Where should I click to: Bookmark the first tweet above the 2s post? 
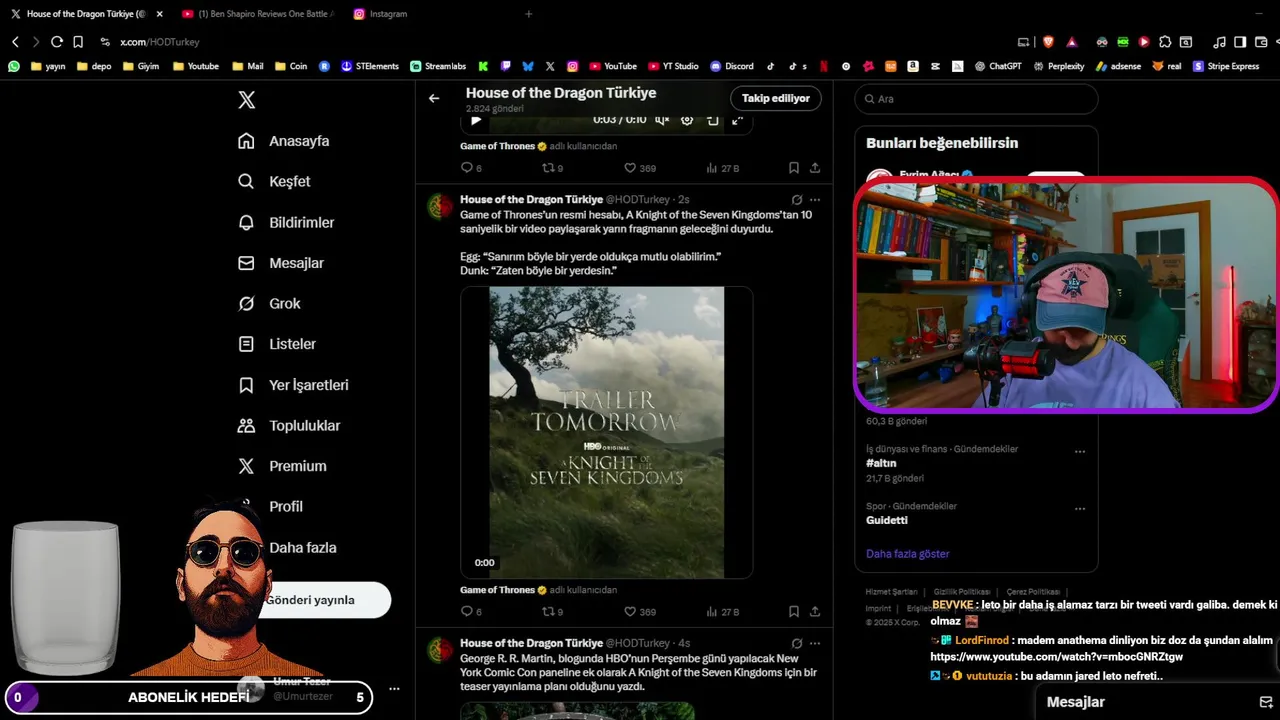(793, 168)
